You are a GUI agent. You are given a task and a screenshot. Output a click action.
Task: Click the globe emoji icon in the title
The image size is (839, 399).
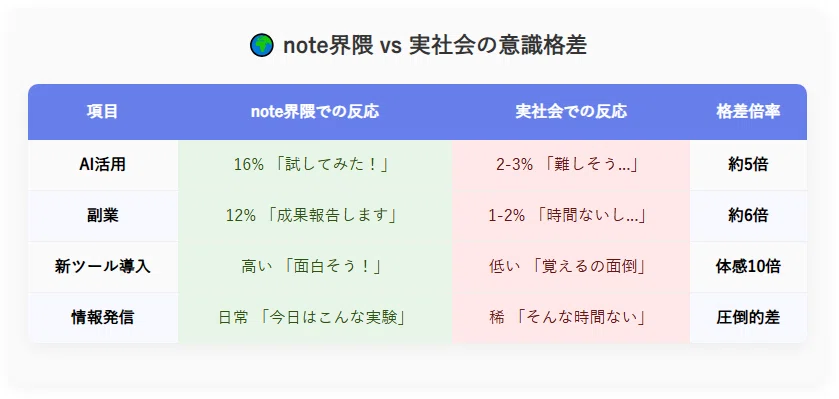tap(262, 45)
